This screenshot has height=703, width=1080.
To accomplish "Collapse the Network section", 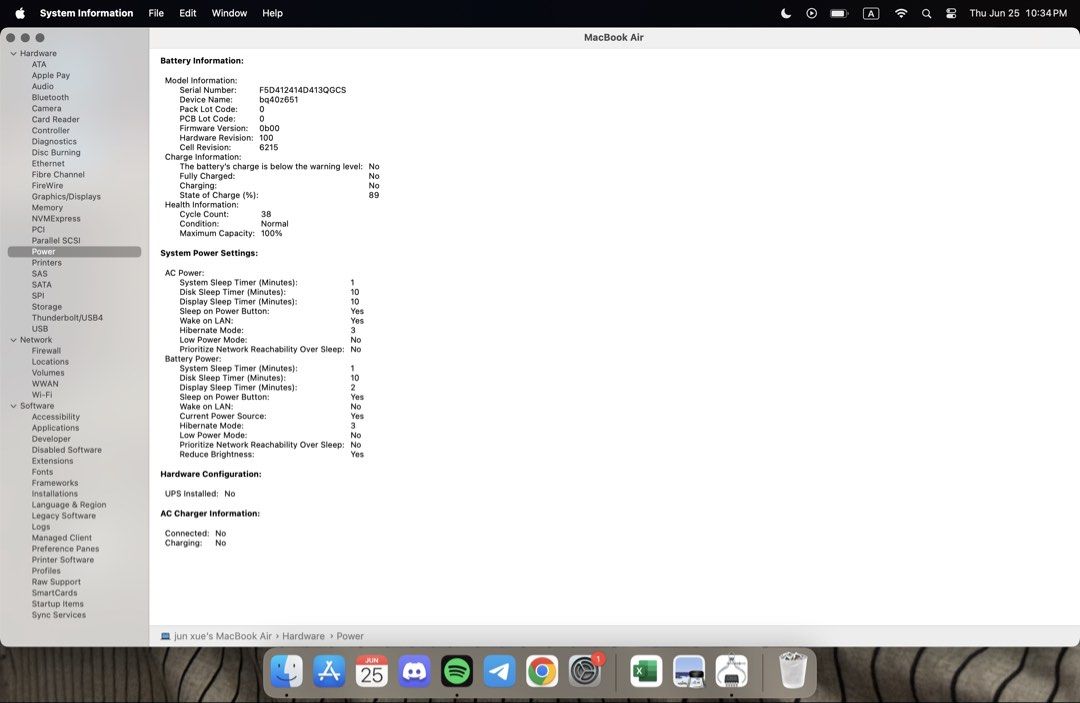I will [13, 339].
